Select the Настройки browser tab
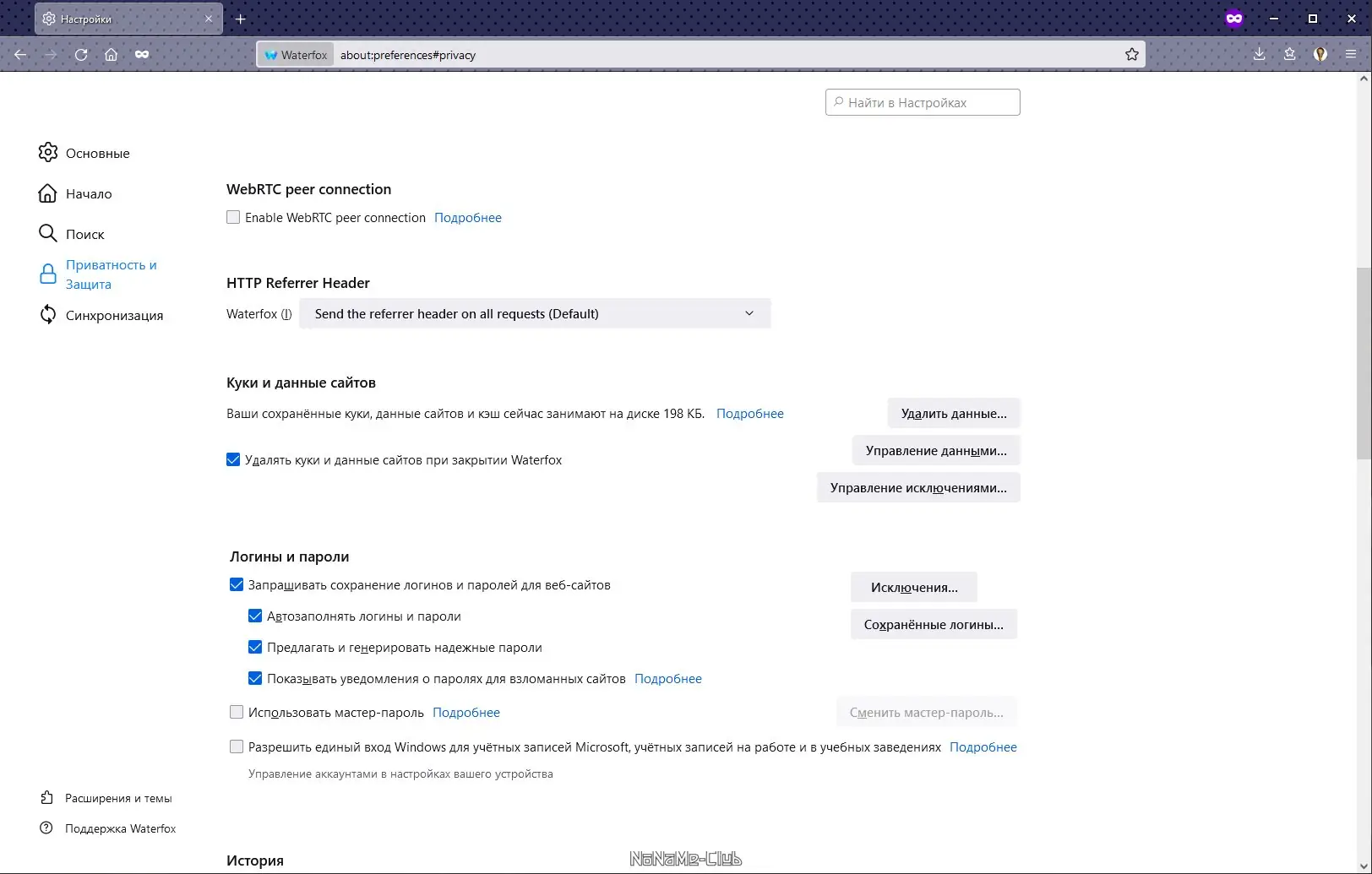Image resolution: width=1372 pixels, height=874 pixels. 128,19
